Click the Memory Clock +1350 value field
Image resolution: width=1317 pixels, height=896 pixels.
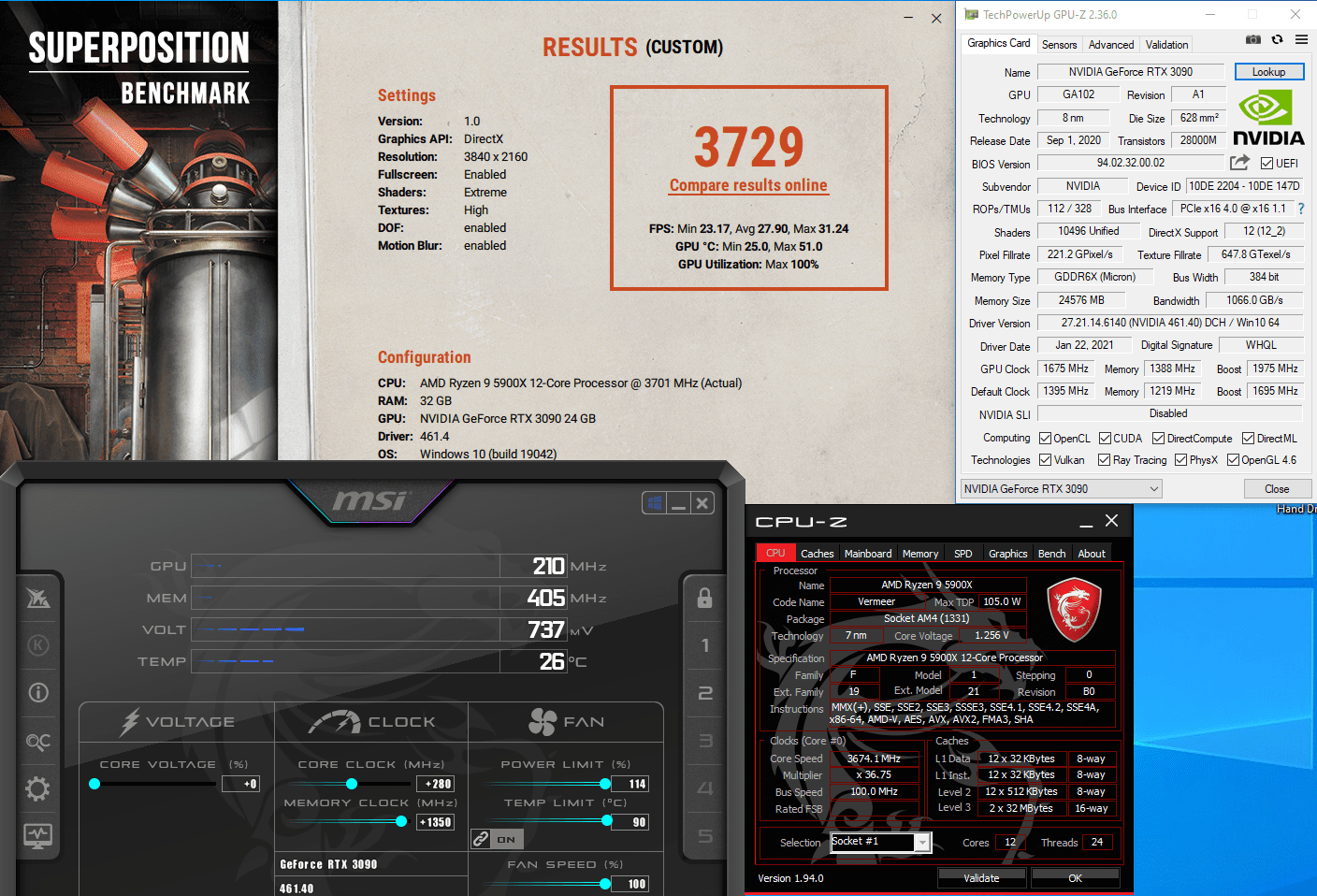pyautogui.click(x=435, y=822)
